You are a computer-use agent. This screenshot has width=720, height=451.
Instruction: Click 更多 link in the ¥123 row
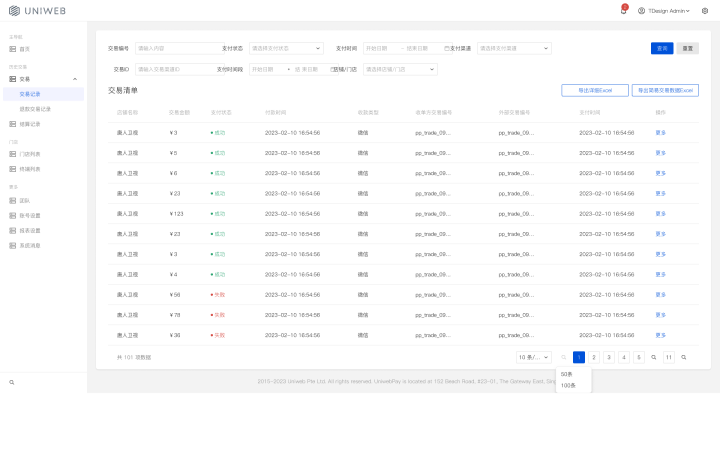[660, 214]
